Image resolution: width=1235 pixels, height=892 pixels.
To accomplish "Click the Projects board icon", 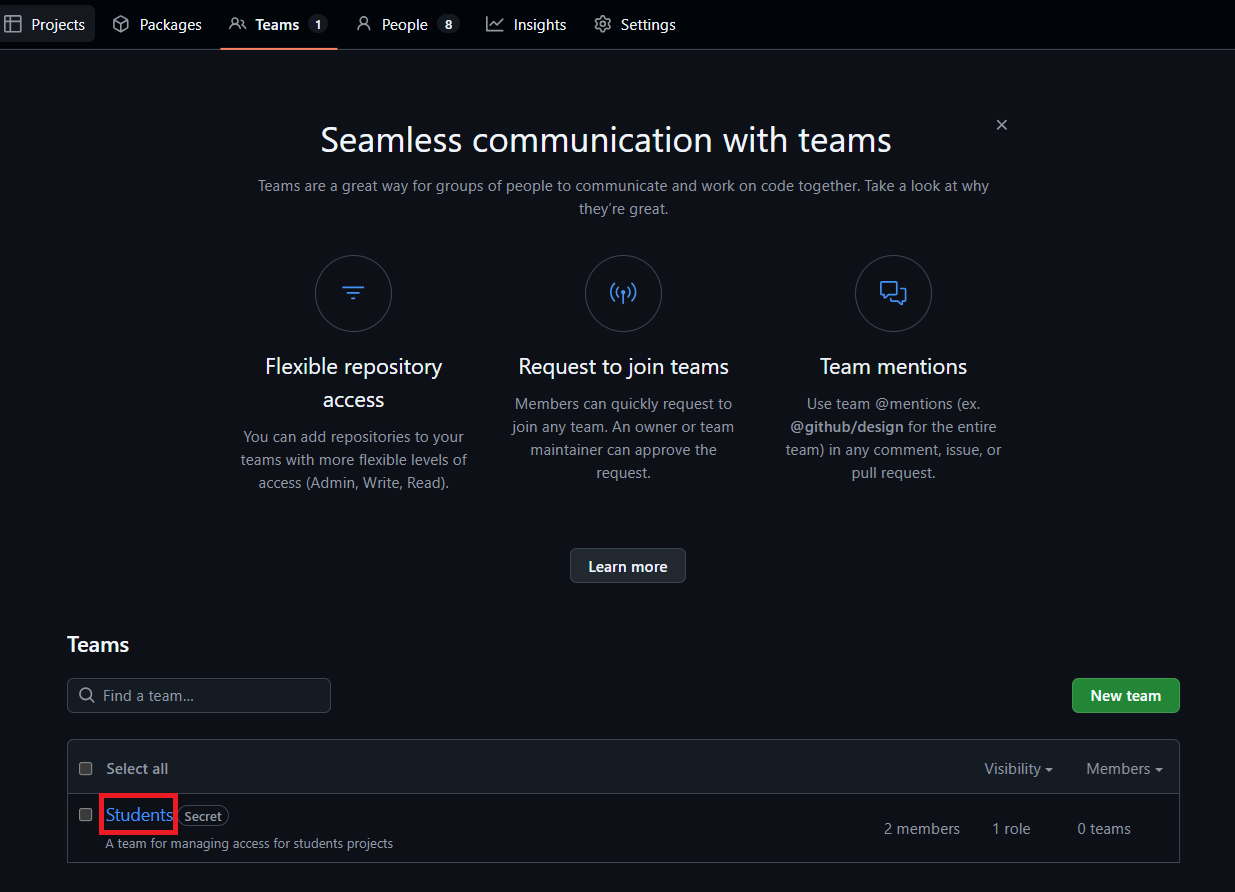I will [14, 23].
